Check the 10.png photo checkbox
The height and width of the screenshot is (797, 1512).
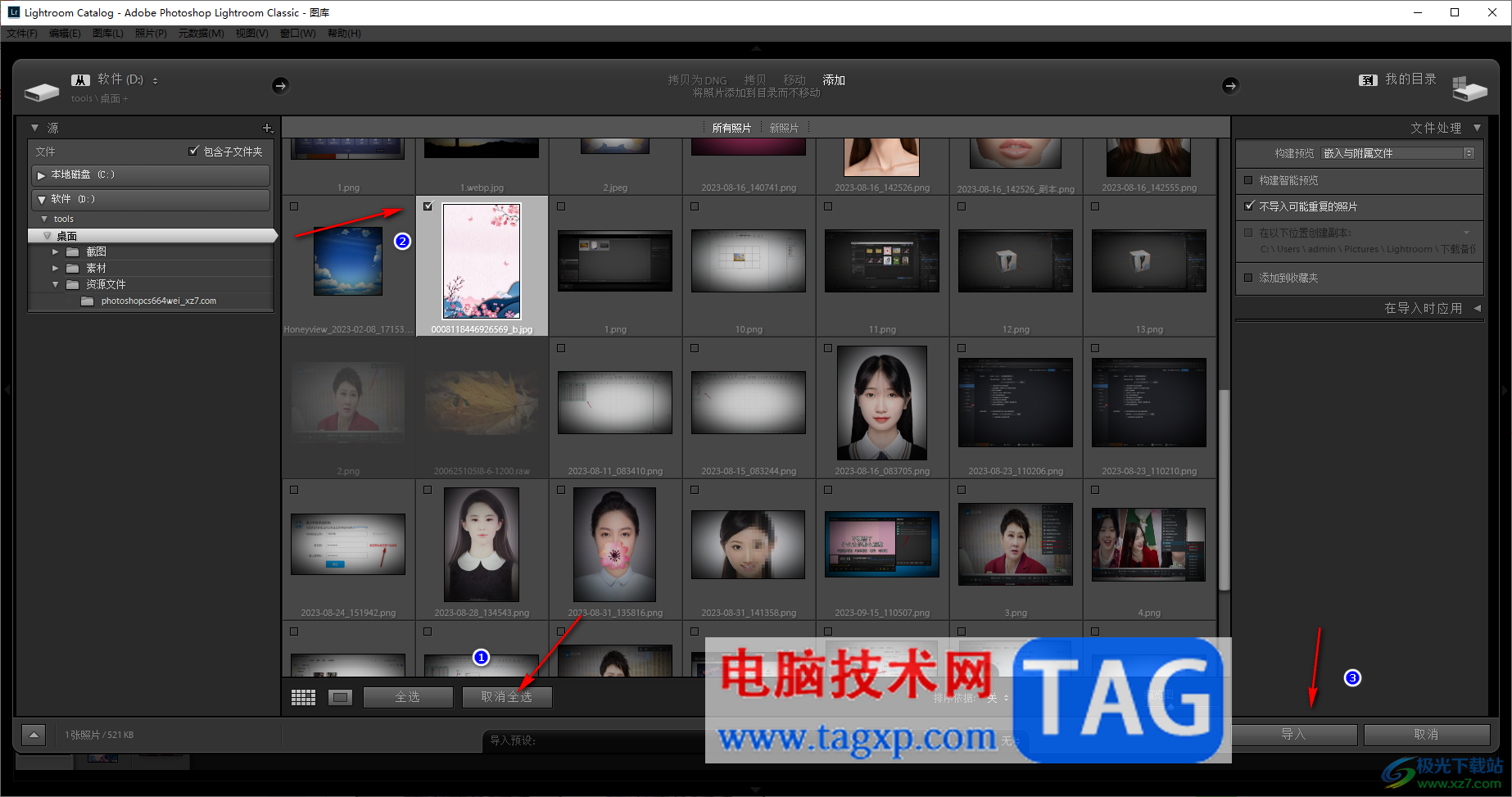pos(695,206)
